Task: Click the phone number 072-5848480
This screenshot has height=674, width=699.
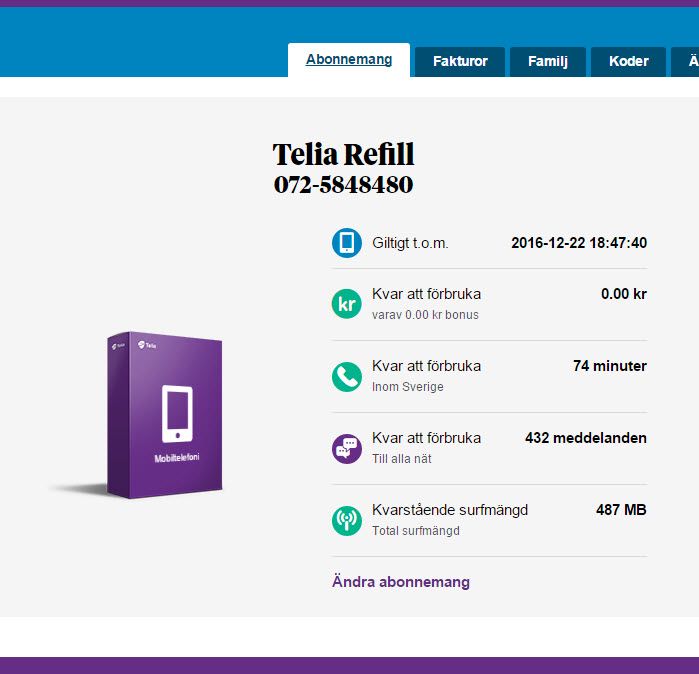Action: (343, 185)
